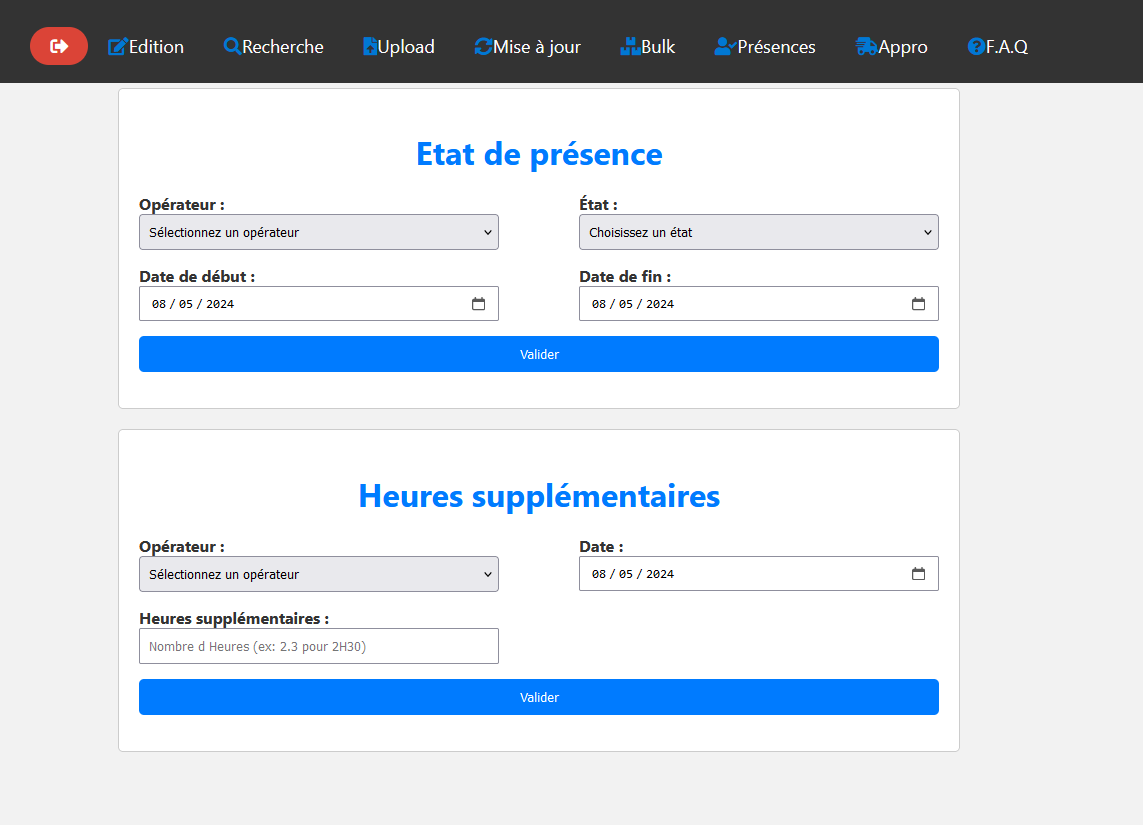Expand Opérateur dropdown in Etat de présence
Viewport: 1143px width, 825px height.
pyautogui.click(x=318, y=232)
